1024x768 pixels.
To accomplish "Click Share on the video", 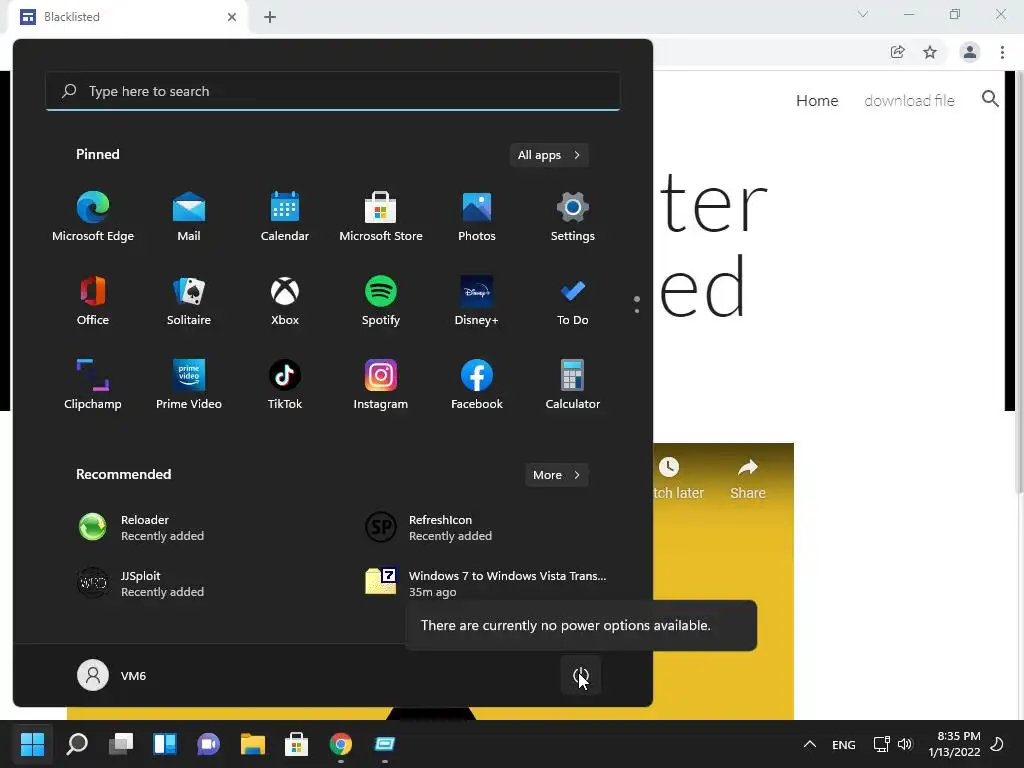I will [748, 479].
